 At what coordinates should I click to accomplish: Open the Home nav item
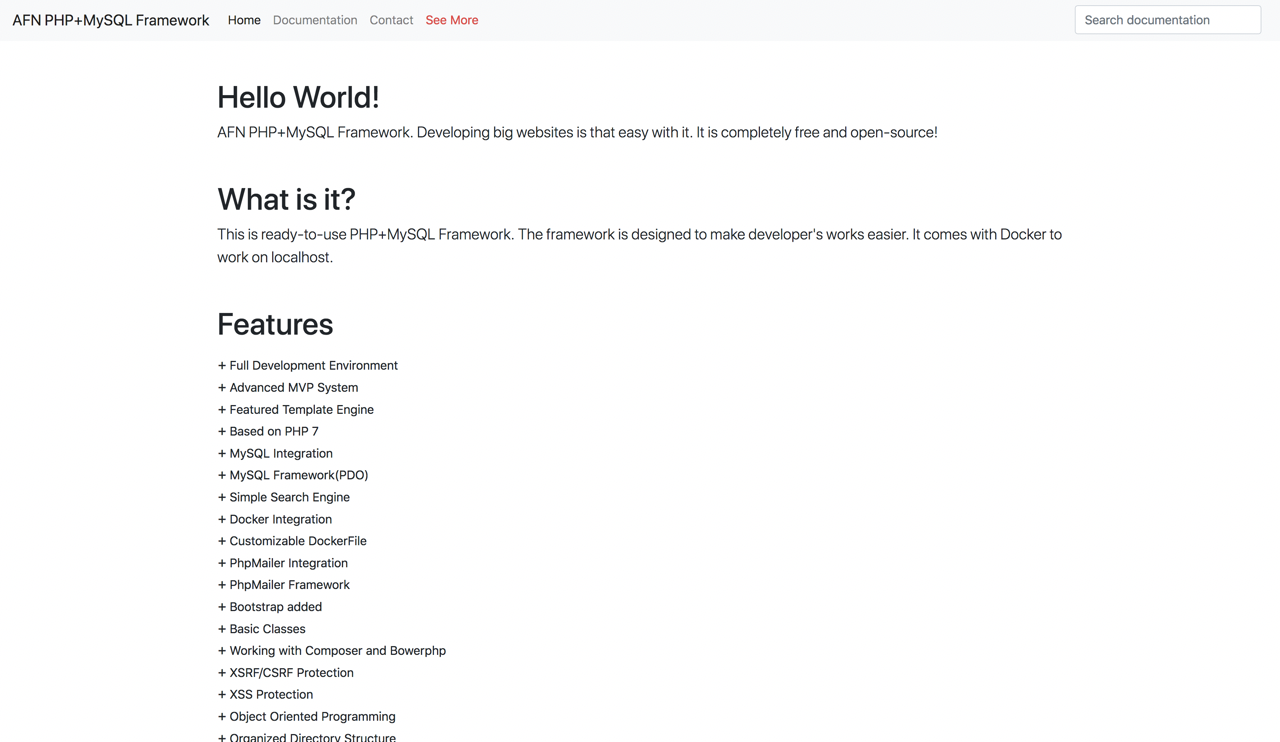[x=244, y=20]
